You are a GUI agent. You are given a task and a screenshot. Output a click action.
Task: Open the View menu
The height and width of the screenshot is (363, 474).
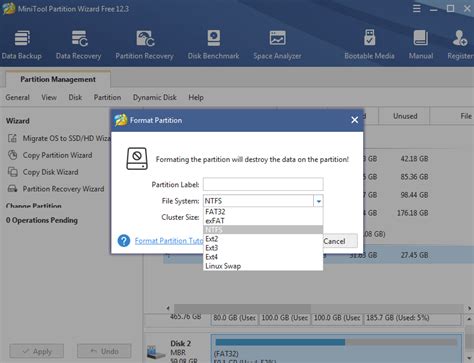49,98
